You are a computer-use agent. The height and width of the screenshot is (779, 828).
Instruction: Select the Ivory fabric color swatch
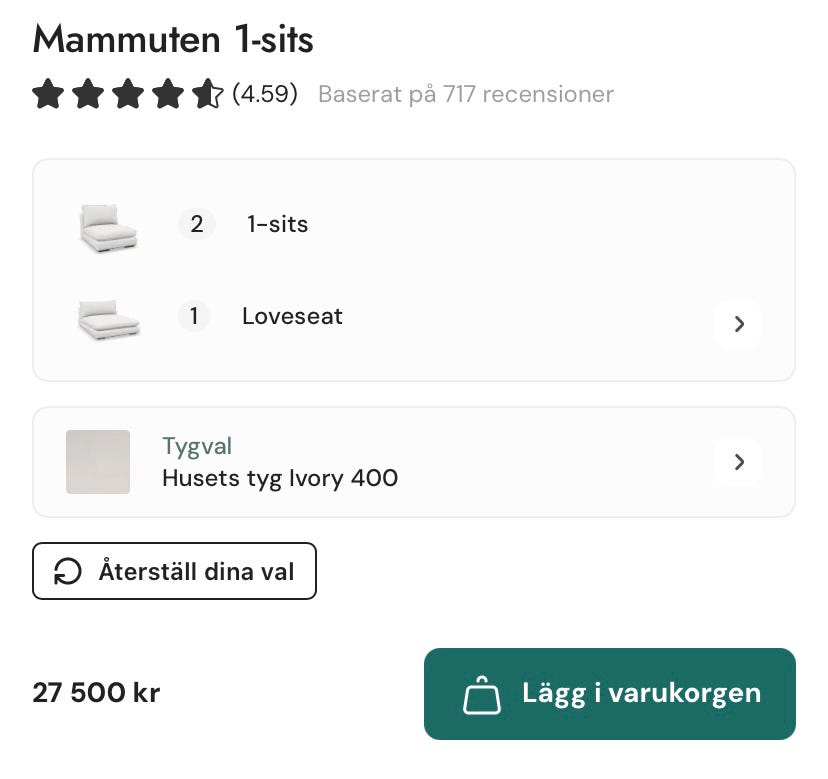click(x=98, y=462)
